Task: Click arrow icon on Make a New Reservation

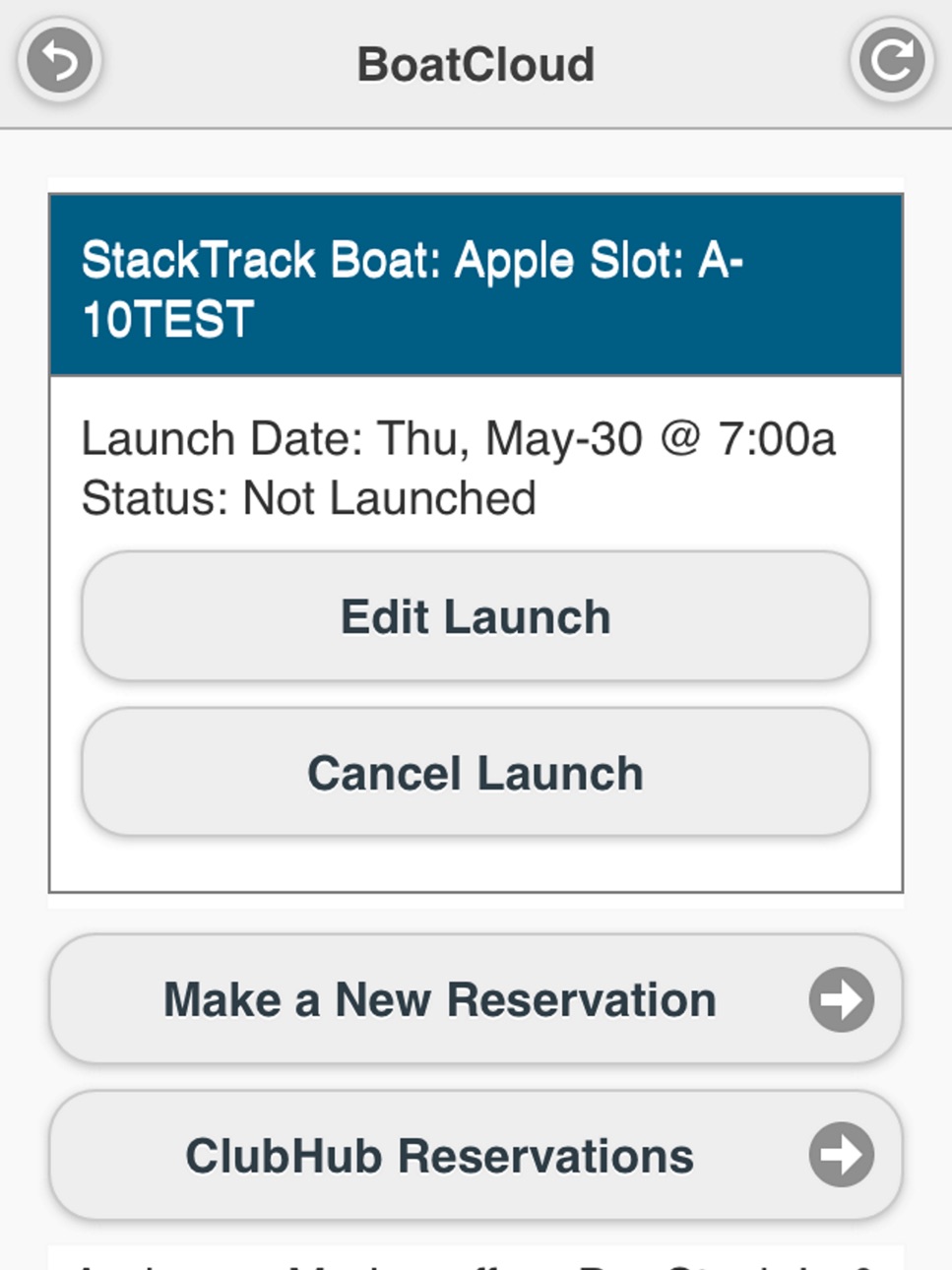Action: pos(842,999)
